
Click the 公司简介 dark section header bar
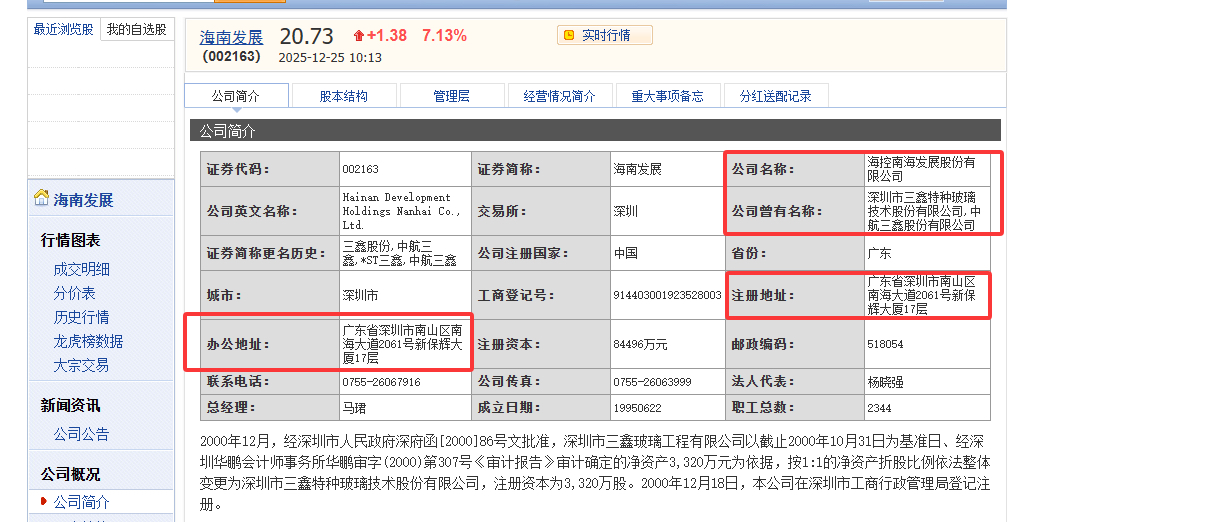tap(595, 130)
